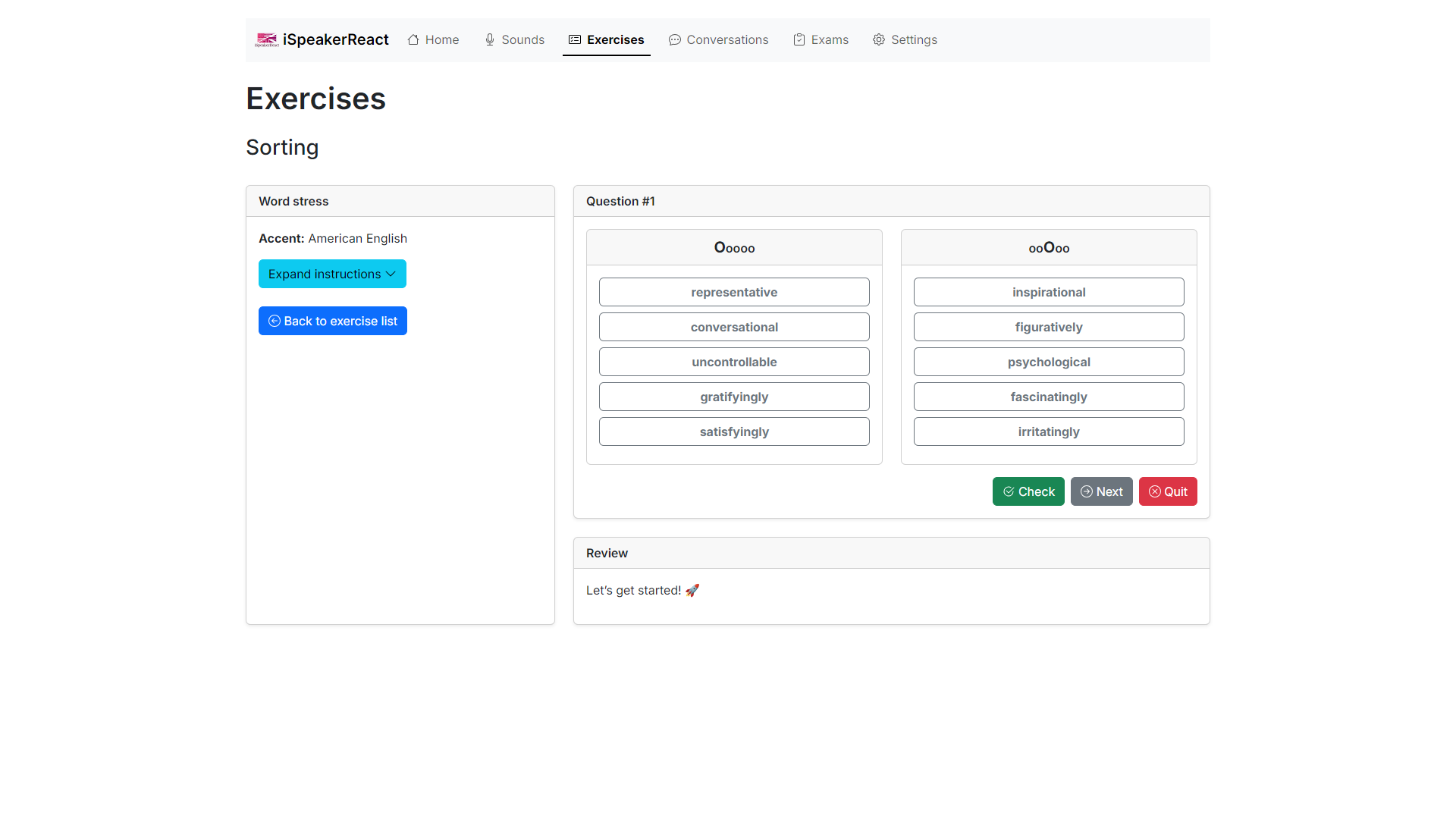Select the word 'satisfyingly'
The height and width of the screenshot is (819, 1456).
pyautogui.click(x=734, y=431)
